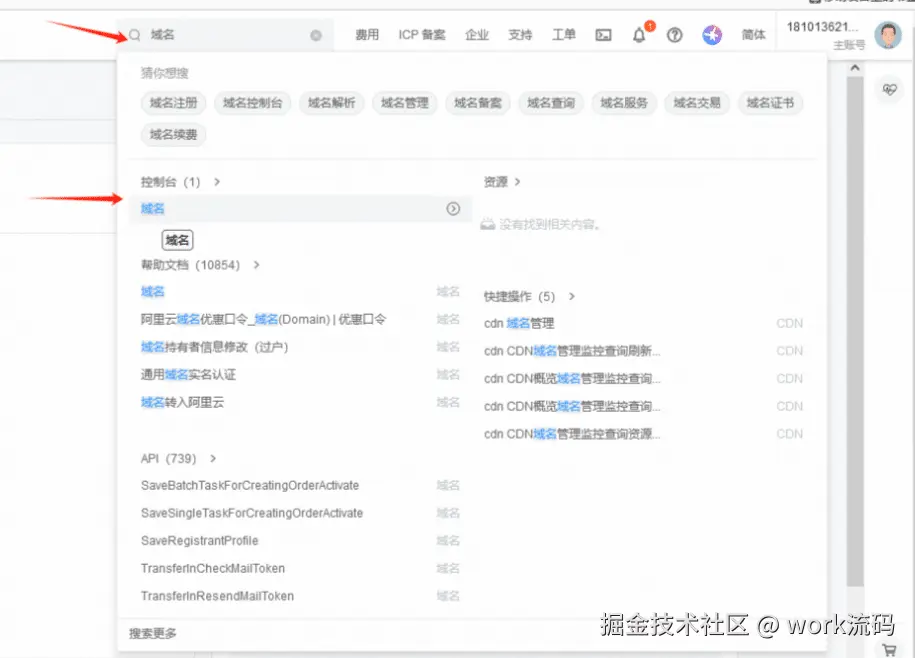Image resolution: width=915 pixels, height=658 pixels.
Task: Open the CloudShell terminal icon
Action: coord(602,34)
